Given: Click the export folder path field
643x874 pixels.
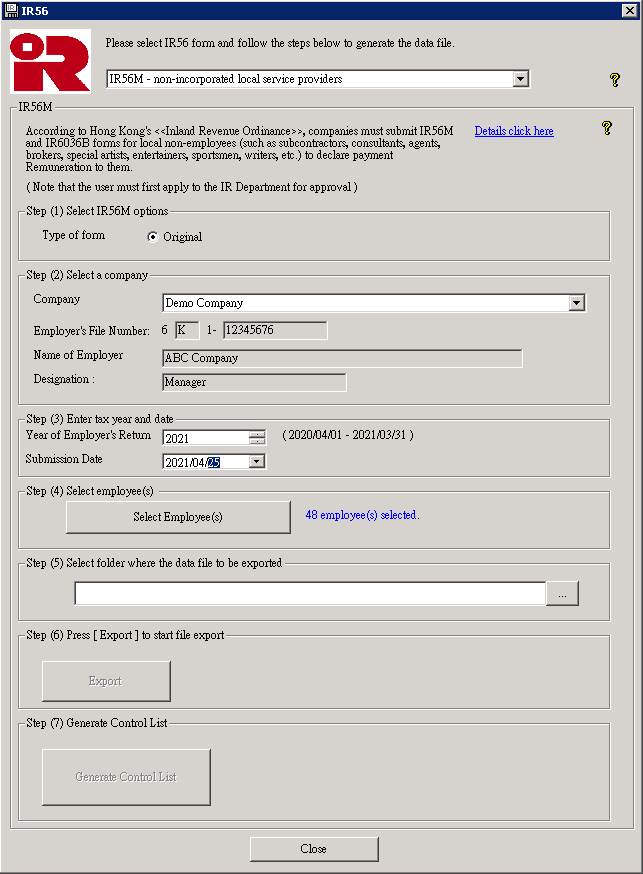Looking at the screenshot, I should point(310,594).
